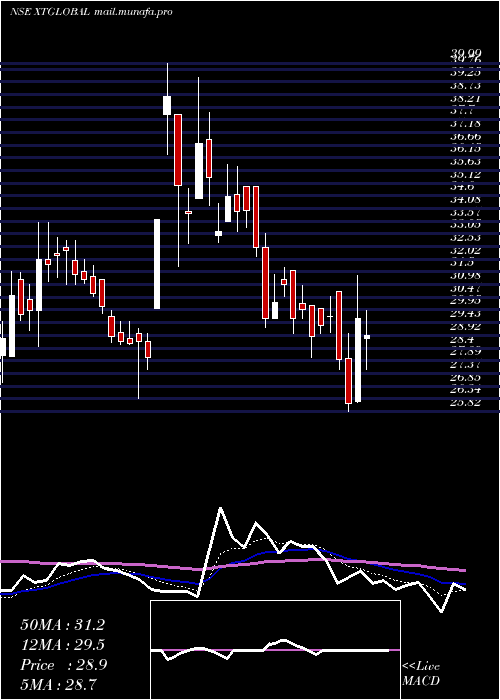
Task: Click the Price : 28.9 value
Action: pos(64,665)
